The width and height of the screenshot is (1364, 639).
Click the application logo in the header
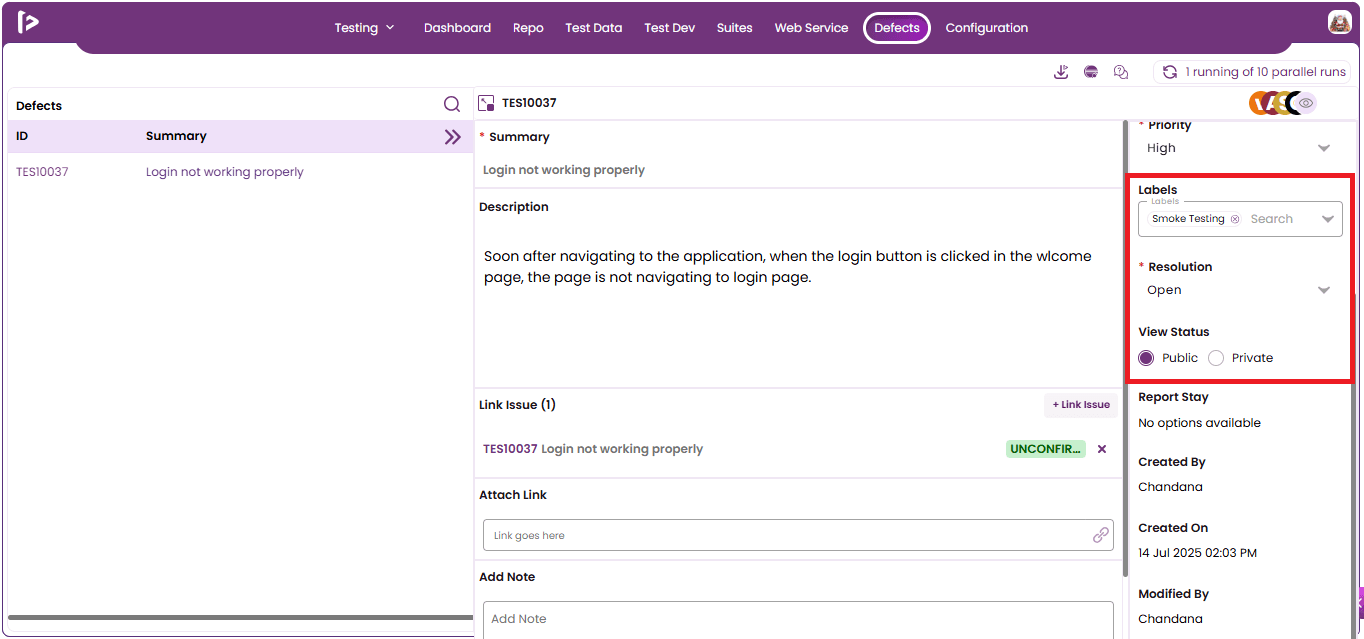28,22
